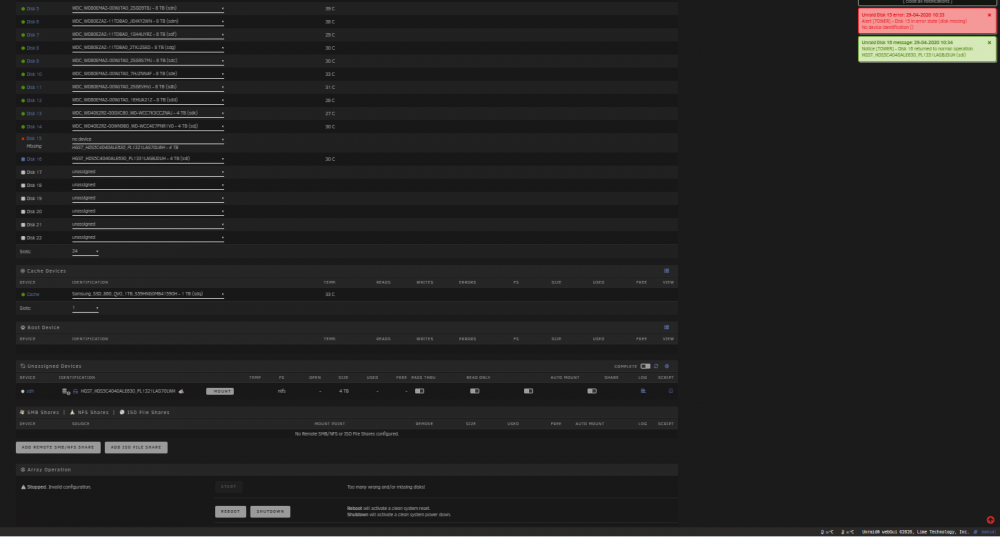Toggle the Read Only switch for sdh
The height and width of the screenshot is (539, 1000).
[474, 392]
